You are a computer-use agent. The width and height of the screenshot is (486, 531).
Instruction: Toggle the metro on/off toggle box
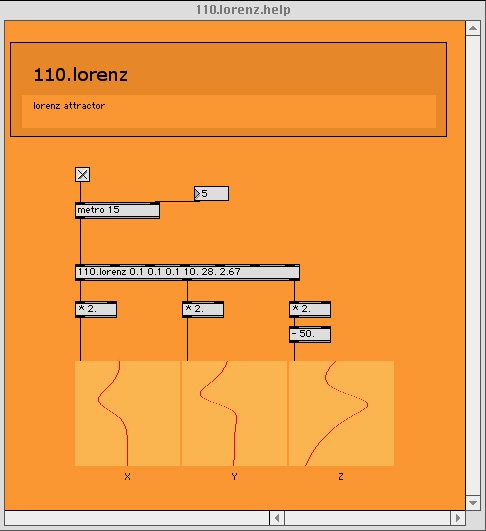82,174
